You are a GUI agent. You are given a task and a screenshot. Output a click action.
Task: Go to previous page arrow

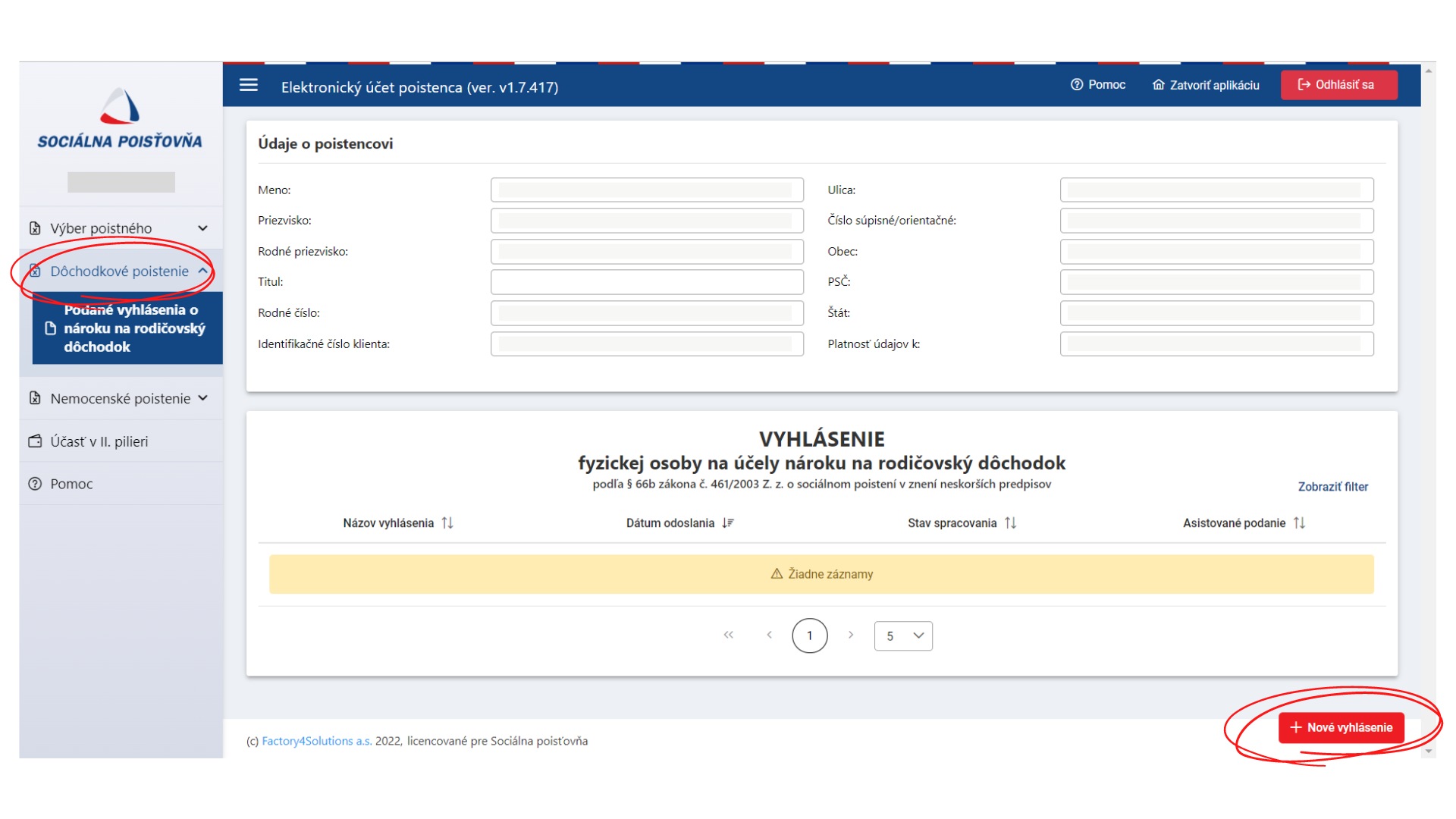click(x=769, y=635)
